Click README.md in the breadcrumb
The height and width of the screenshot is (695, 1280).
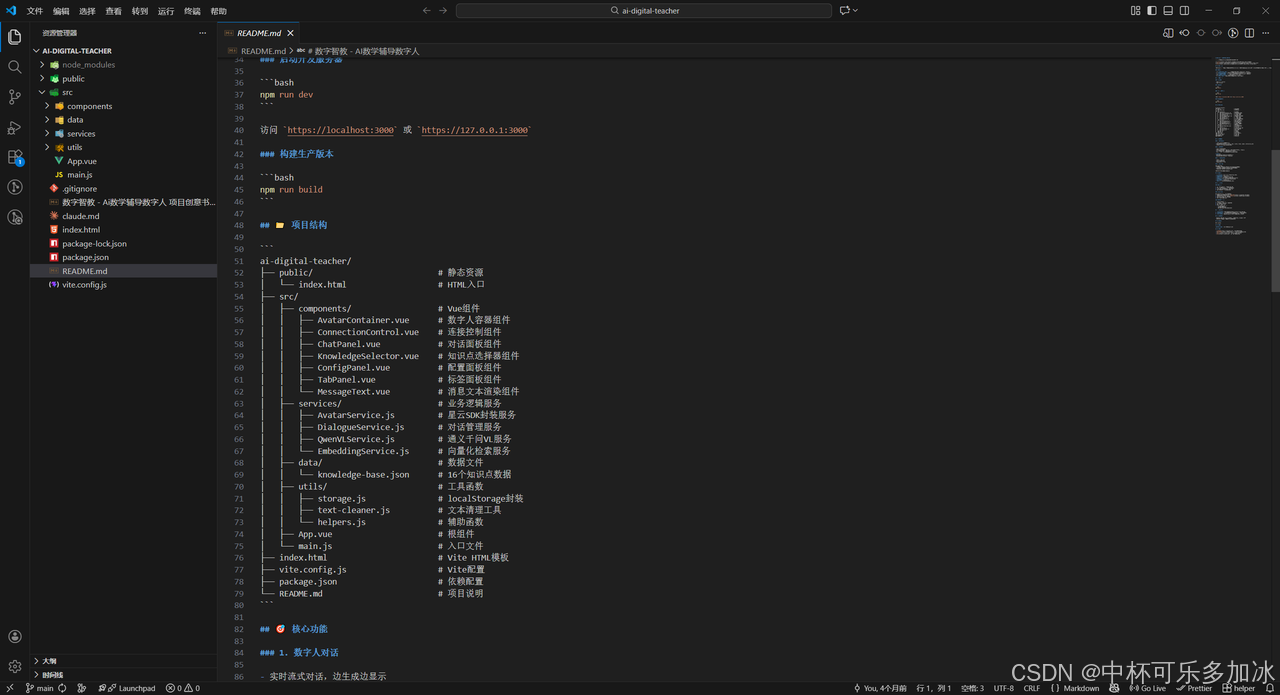coord(263,50)
